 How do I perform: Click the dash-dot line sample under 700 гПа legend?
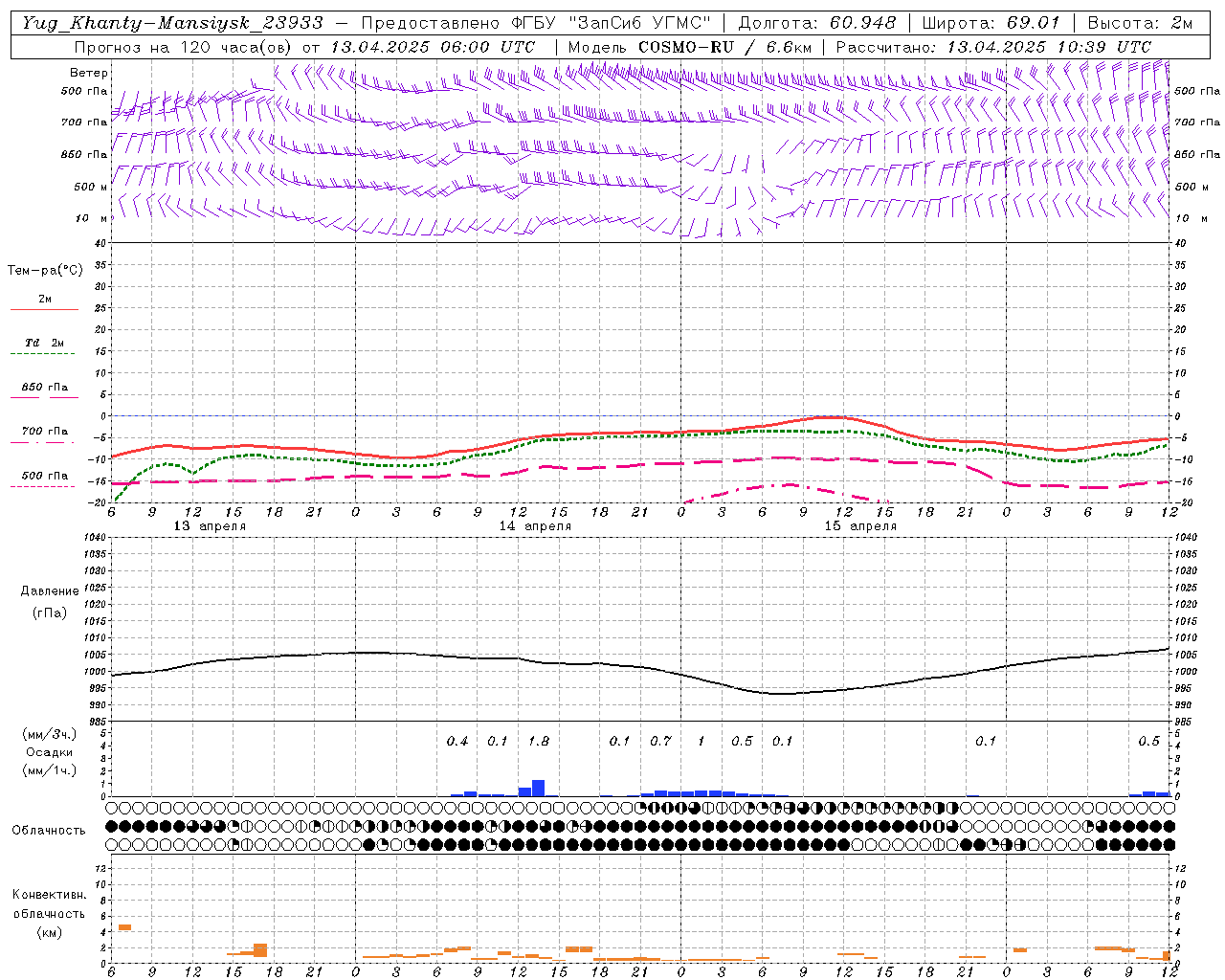pyautogui.click(x=42, y=442)
